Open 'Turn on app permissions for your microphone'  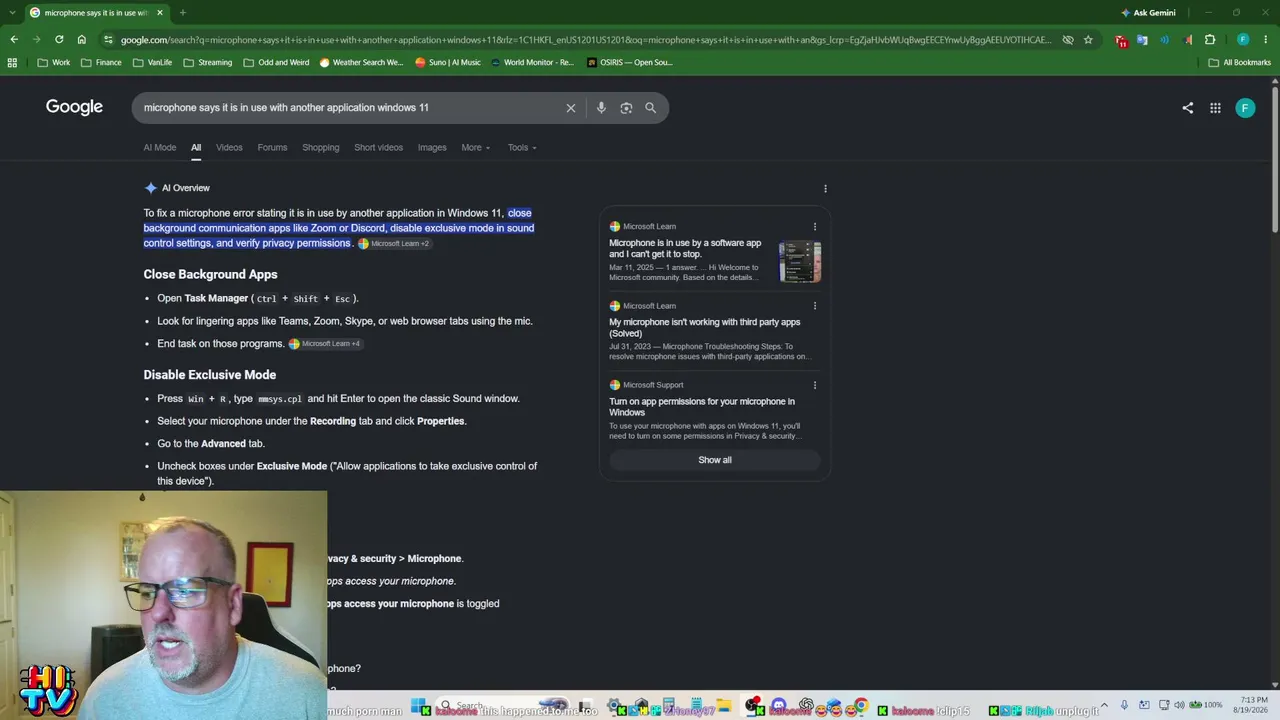(x=702, y=407)
